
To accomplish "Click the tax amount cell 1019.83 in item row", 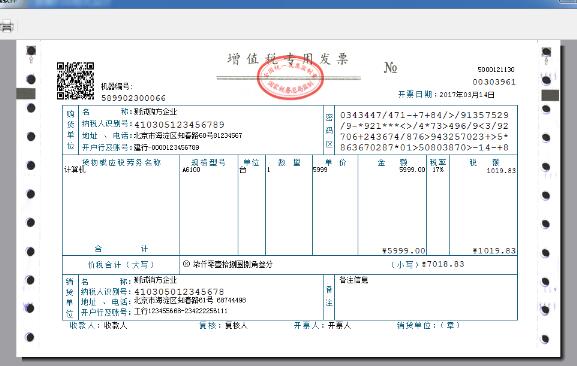I will (501, 171).
